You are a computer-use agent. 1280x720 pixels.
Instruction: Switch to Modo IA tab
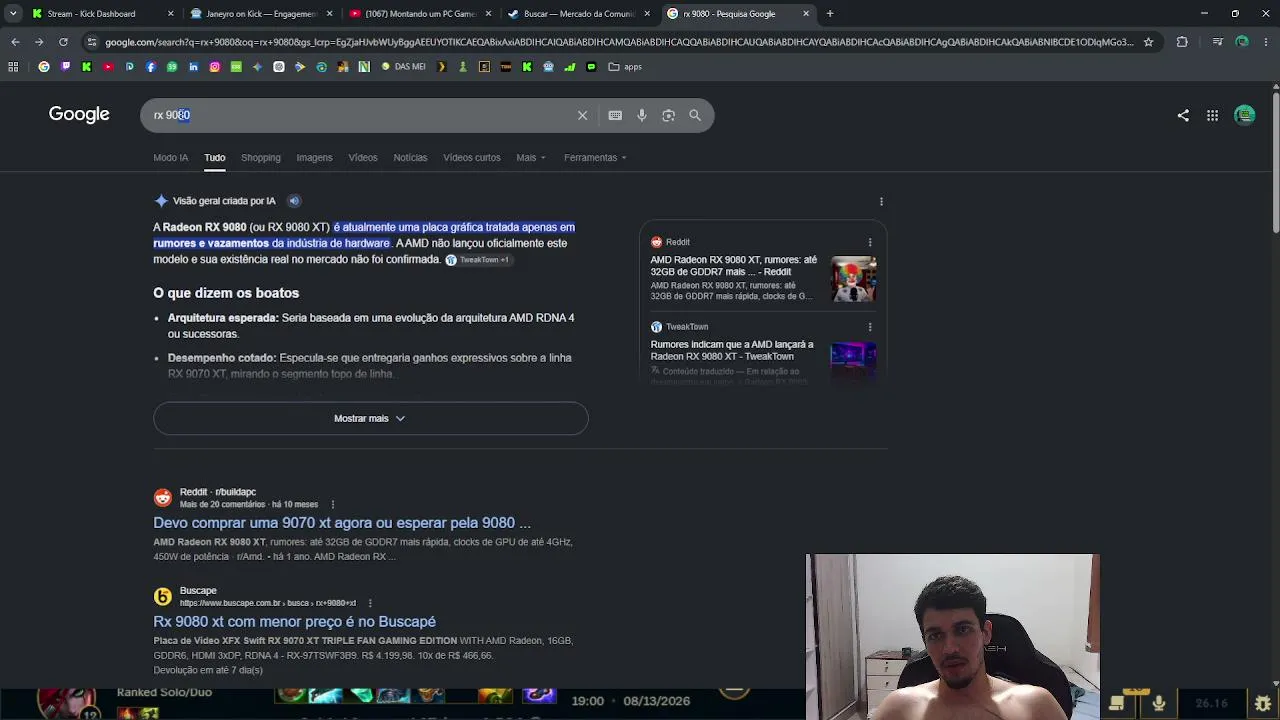coord(170,158)
